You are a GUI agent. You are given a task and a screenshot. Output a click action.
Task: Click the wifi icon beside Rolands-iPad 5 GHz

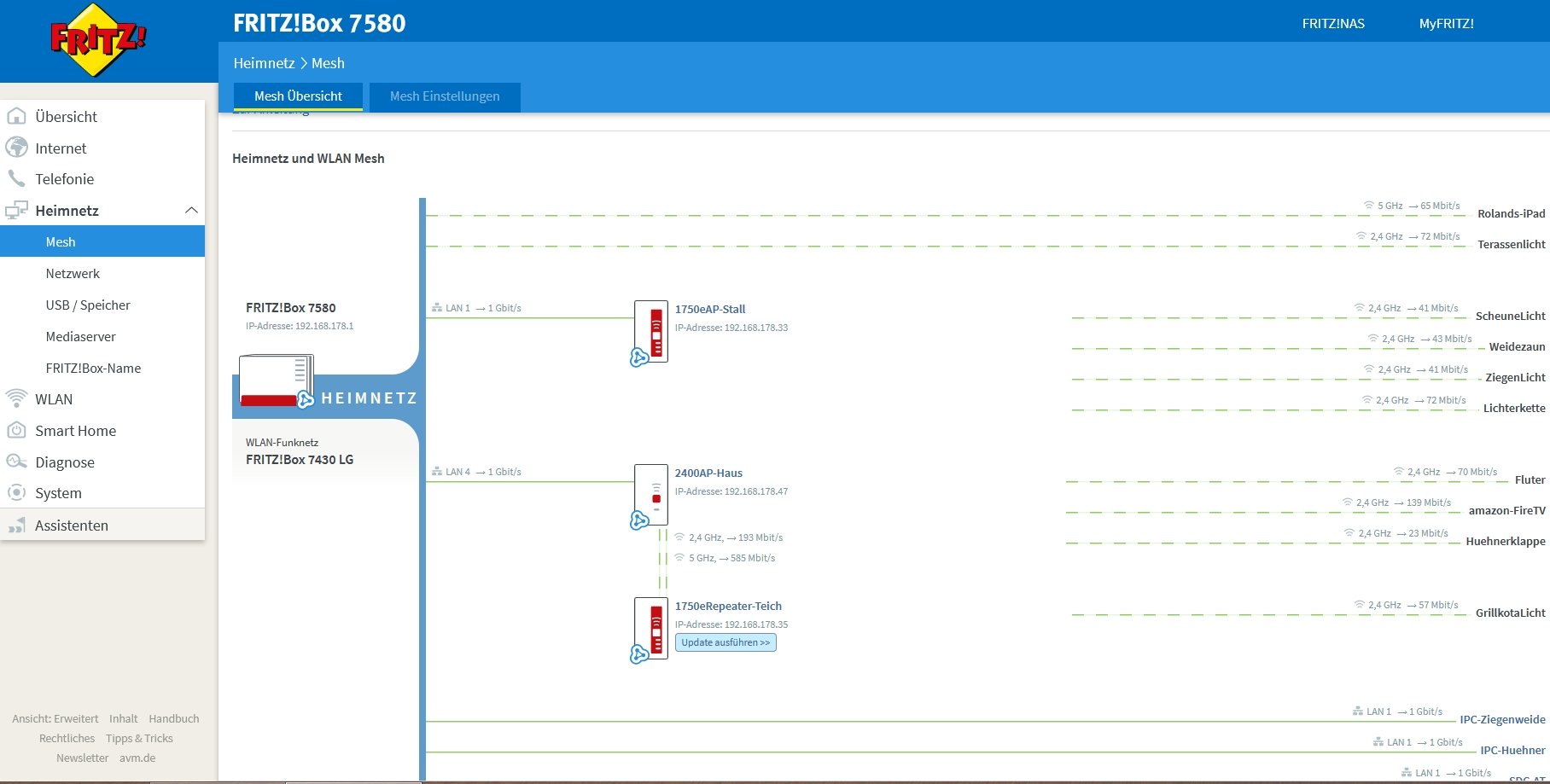click(1369, 206)
